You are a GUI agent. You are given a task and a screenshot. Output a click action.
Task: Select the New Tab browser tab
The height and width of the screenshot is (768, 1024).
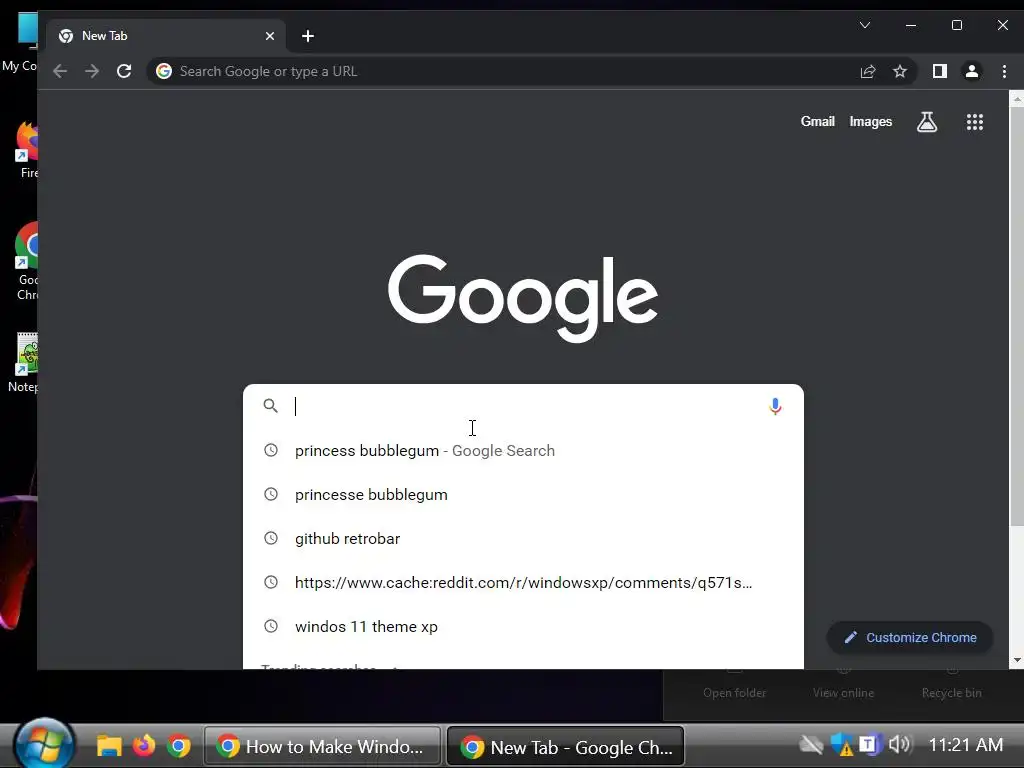point(166,36)
